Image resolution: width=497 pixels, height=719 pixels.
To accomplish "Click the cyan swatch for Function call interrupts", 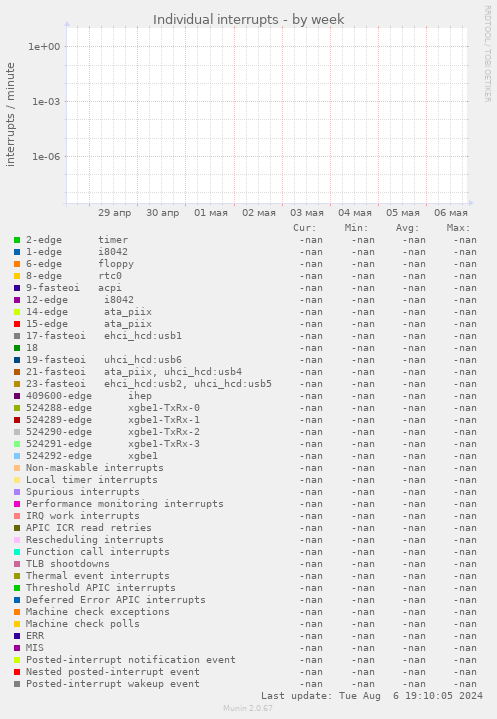I will pyautogui.click(x=17, y=552).
